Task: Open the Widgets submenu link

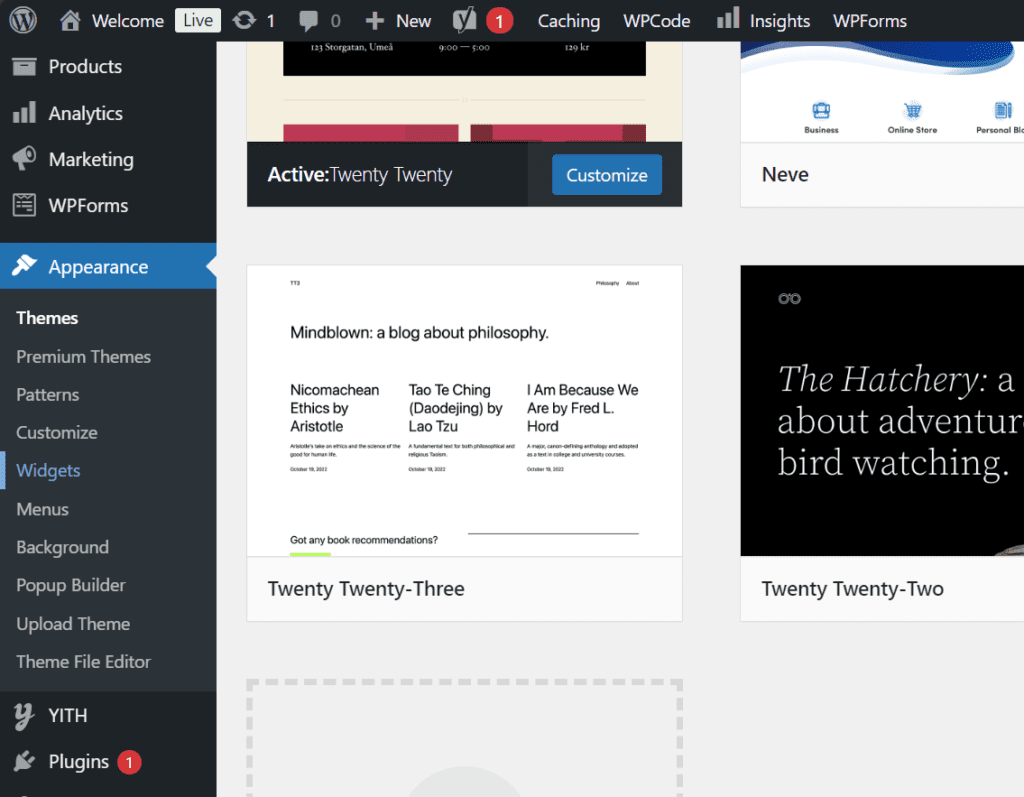Action: (x=48, y=470)
